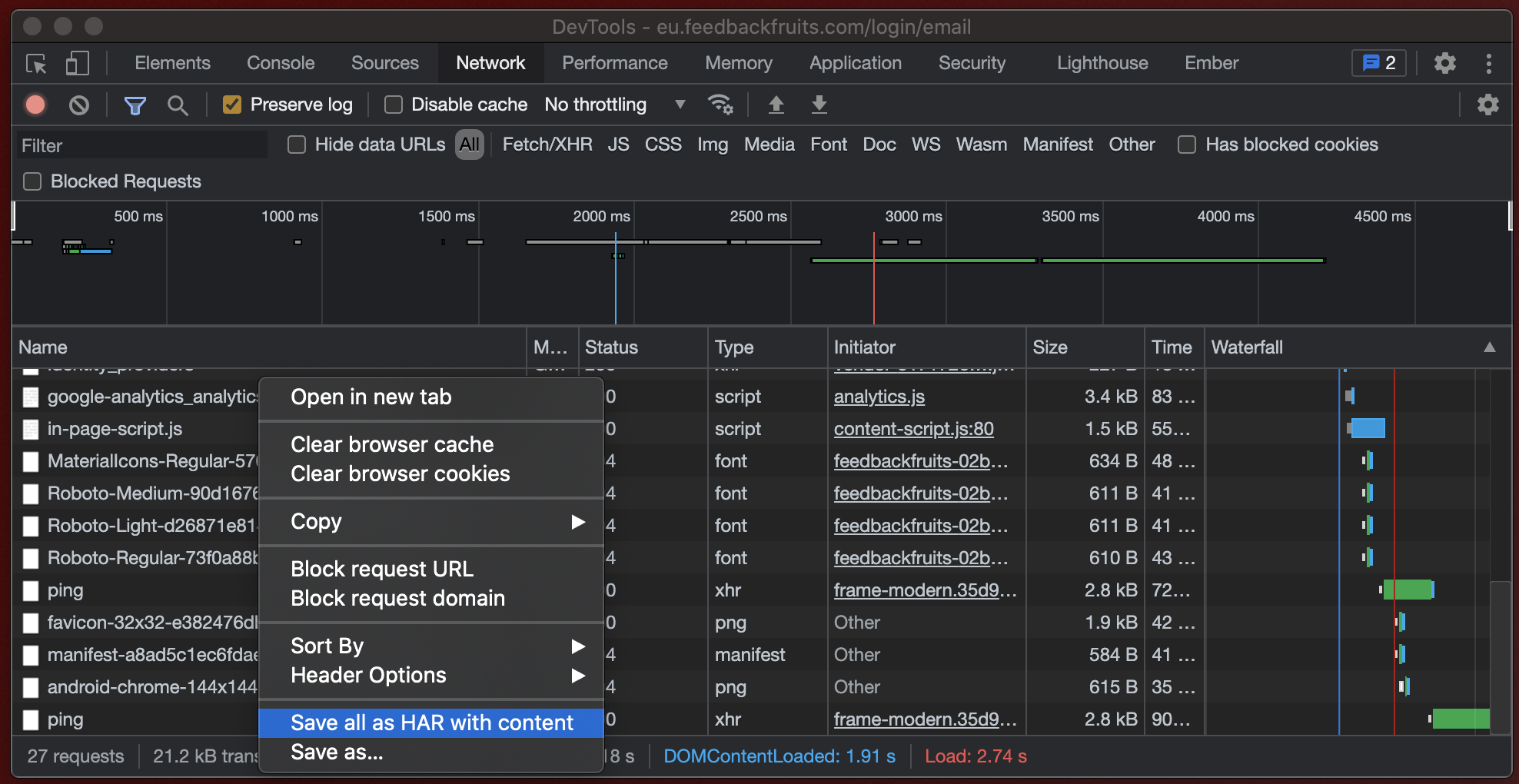Switch to the Console tab
The height and width of the screenshot is (784, 1519).
(281, 63)
